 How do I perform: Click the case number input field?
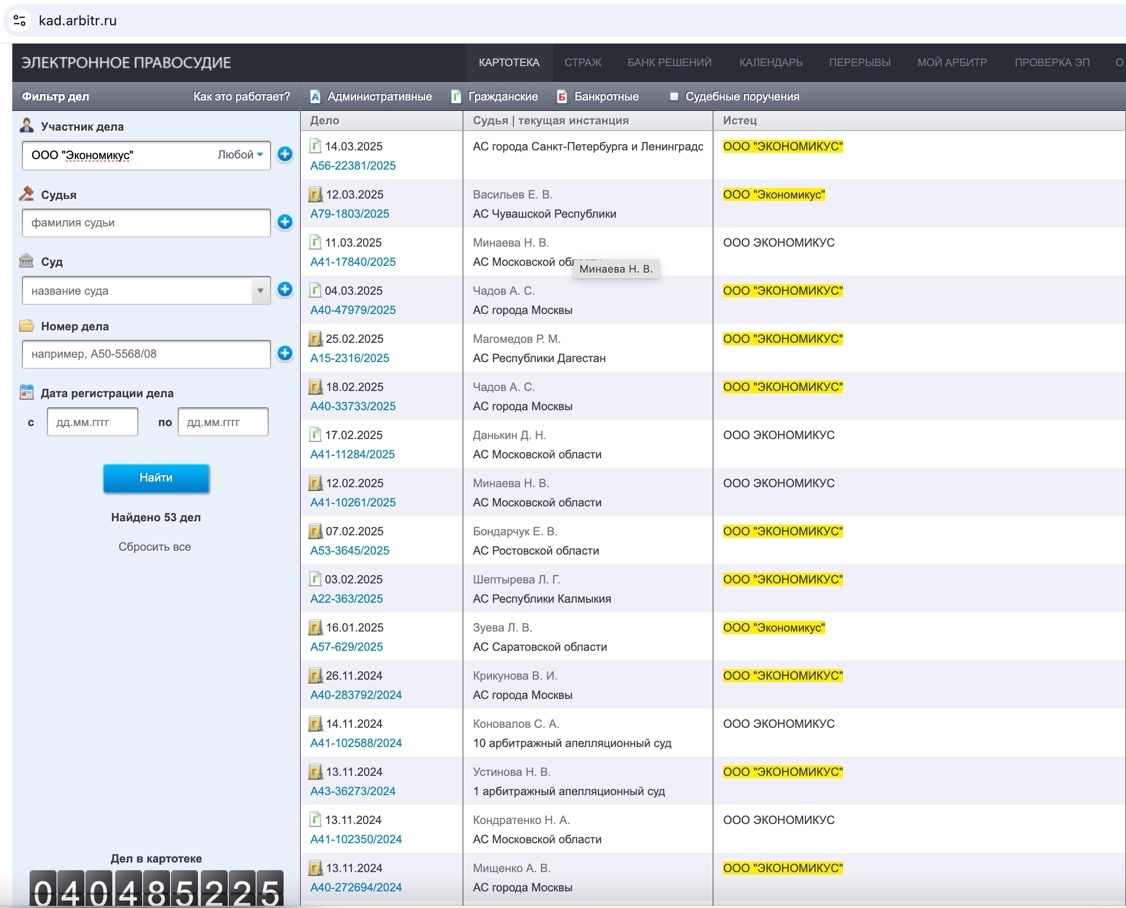point(146,353)
